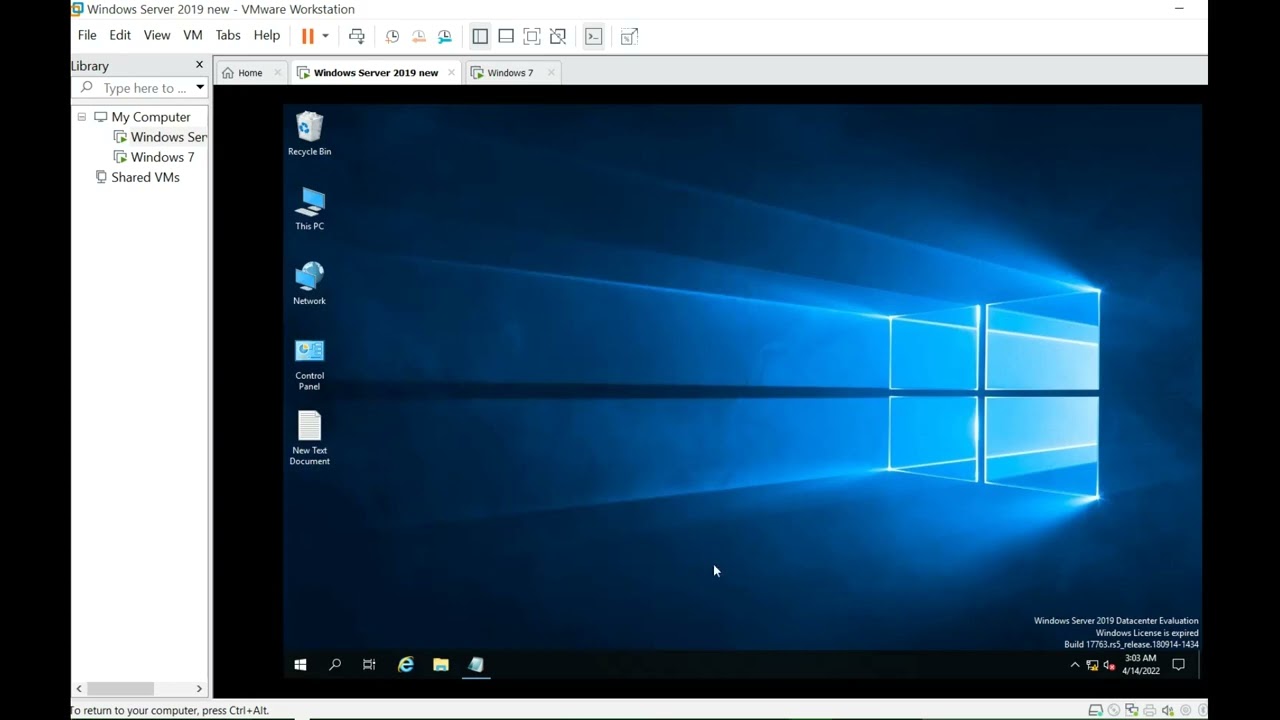This screenshot has width=1280, height=720.
Task: Select the This PC desktop icon
Action: pos(309,208)
